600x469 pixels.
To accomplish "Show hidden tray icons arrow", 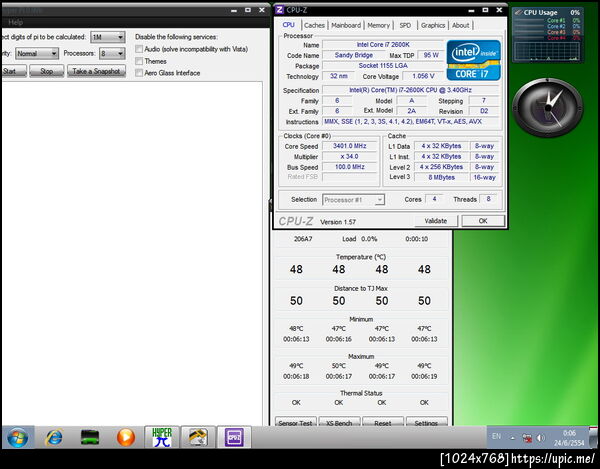I will [512, 438].
